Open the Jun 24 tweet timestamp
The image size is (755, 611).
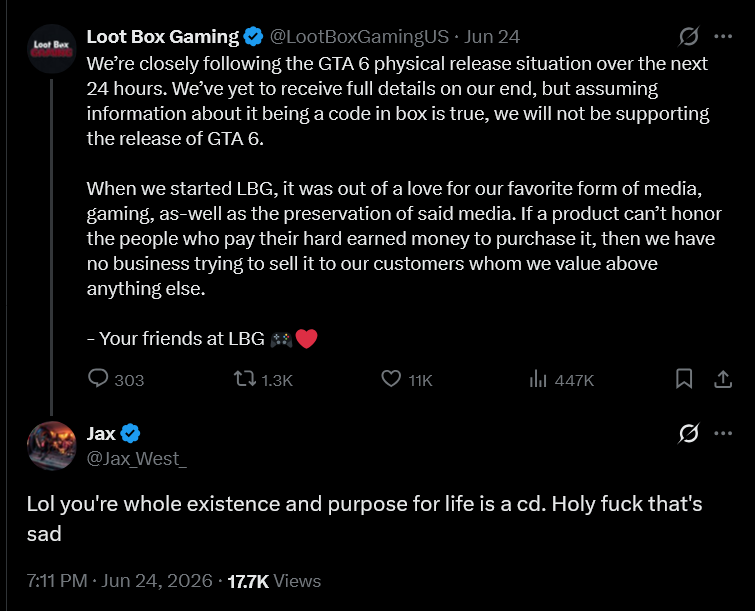tap(492, 37)
